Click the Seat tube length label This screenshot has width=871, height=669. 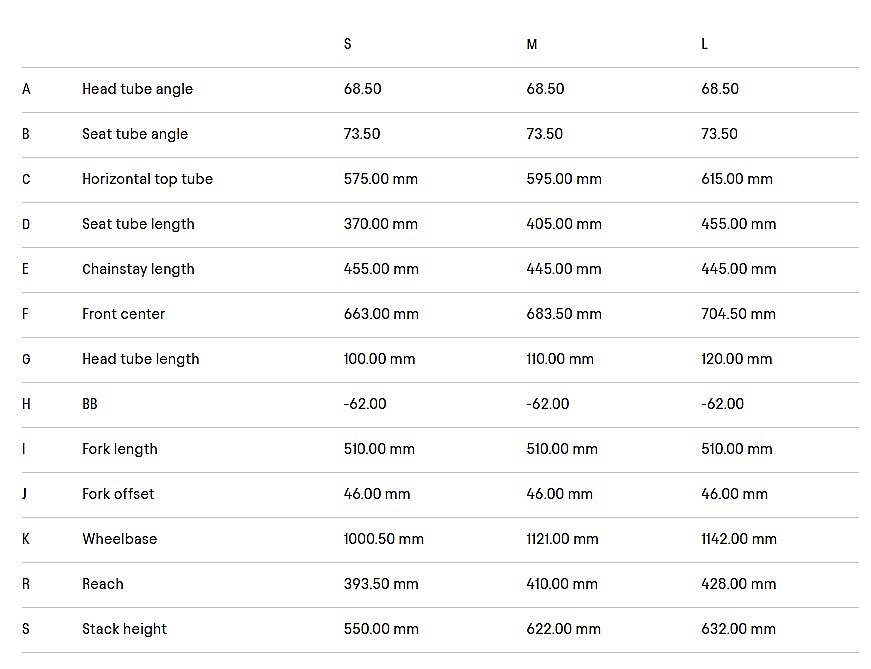[138, 224]
